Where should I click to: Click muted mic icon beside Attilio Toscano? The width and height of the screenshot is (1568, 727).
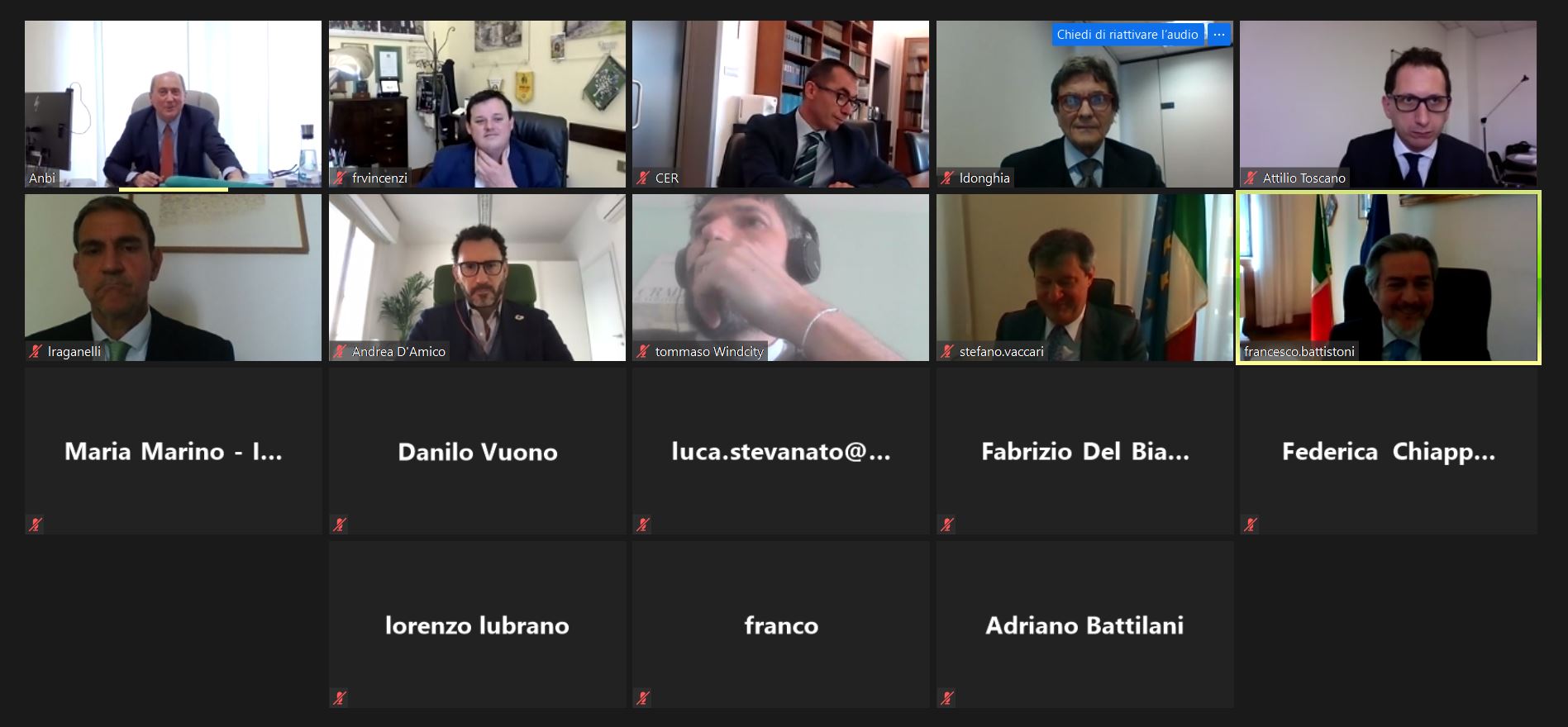1251,178
